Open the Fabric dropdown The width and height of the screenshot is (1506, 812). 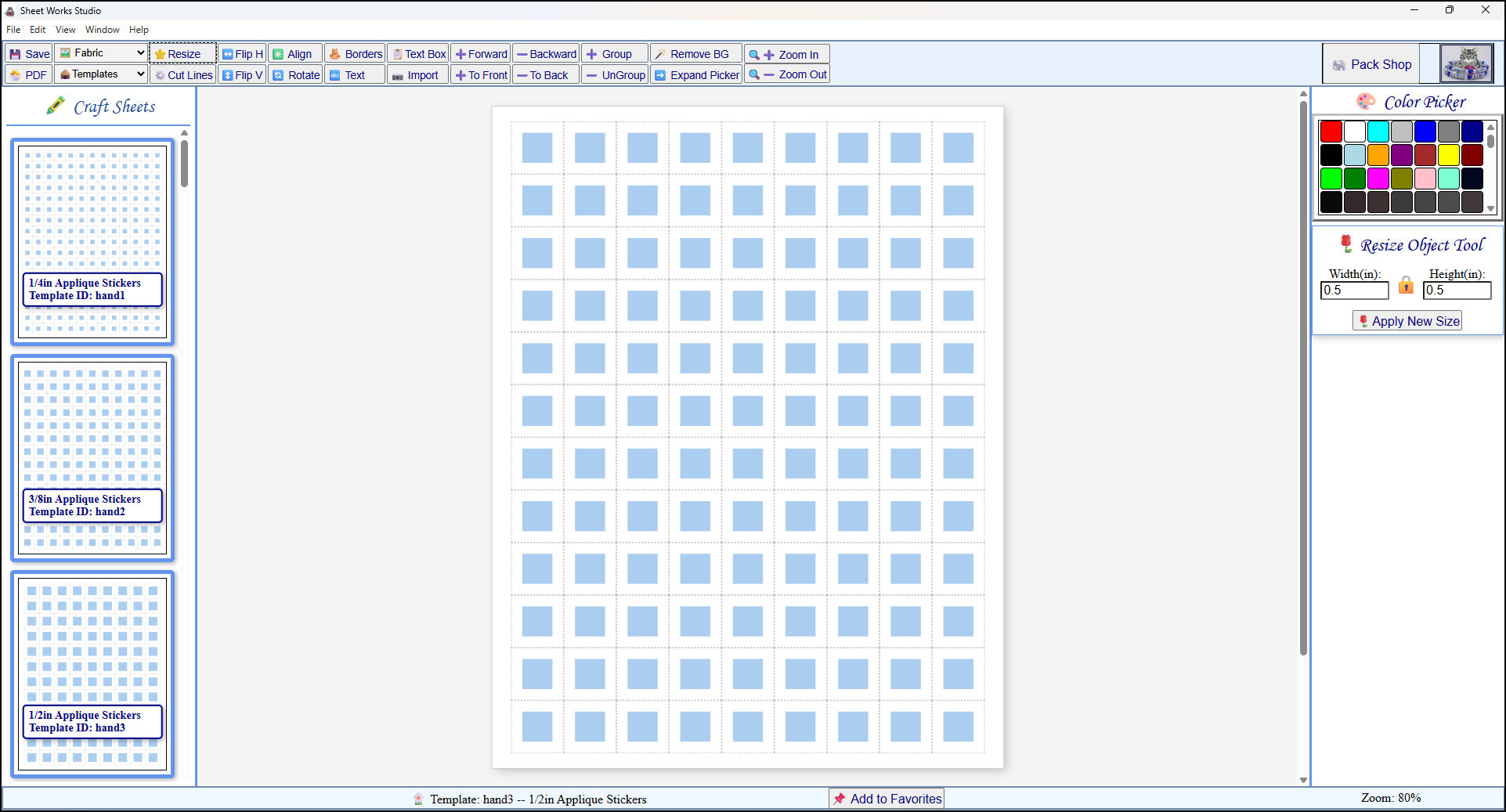click(x=100, y=52)
